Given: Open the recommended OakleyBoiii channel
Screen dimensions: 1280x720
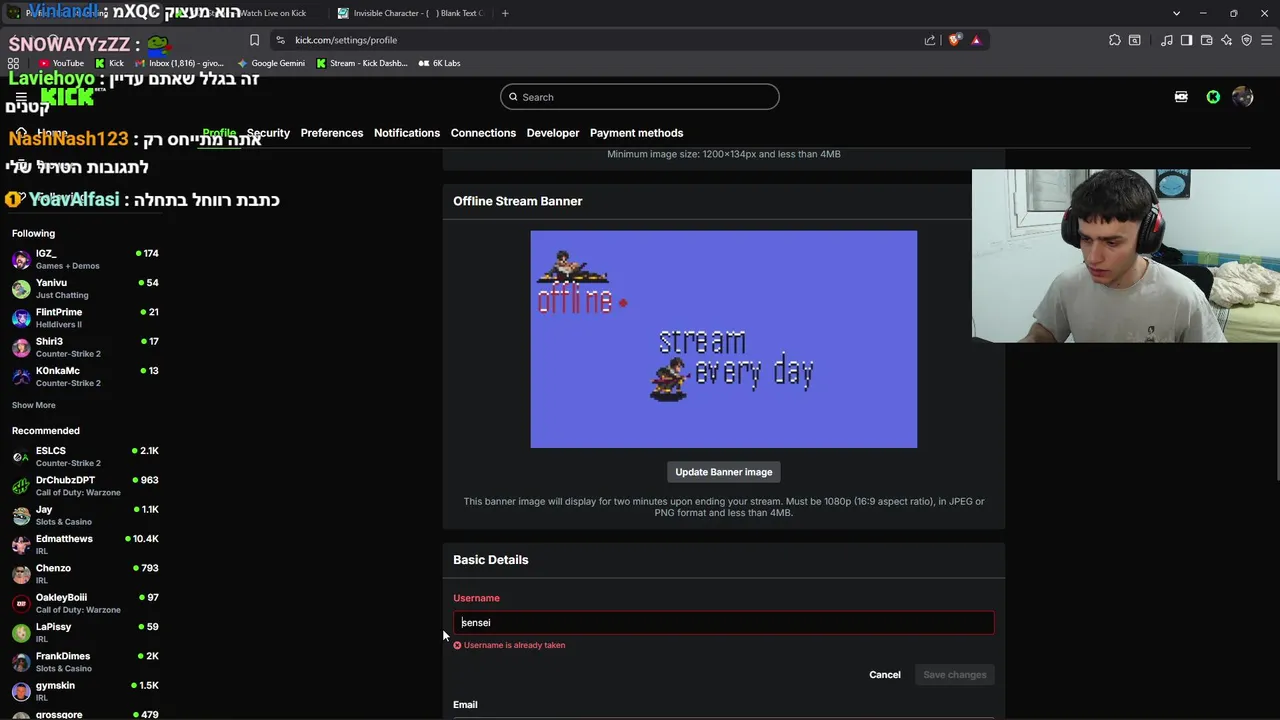Looking at the screenshot, I should tap(85, 603).
